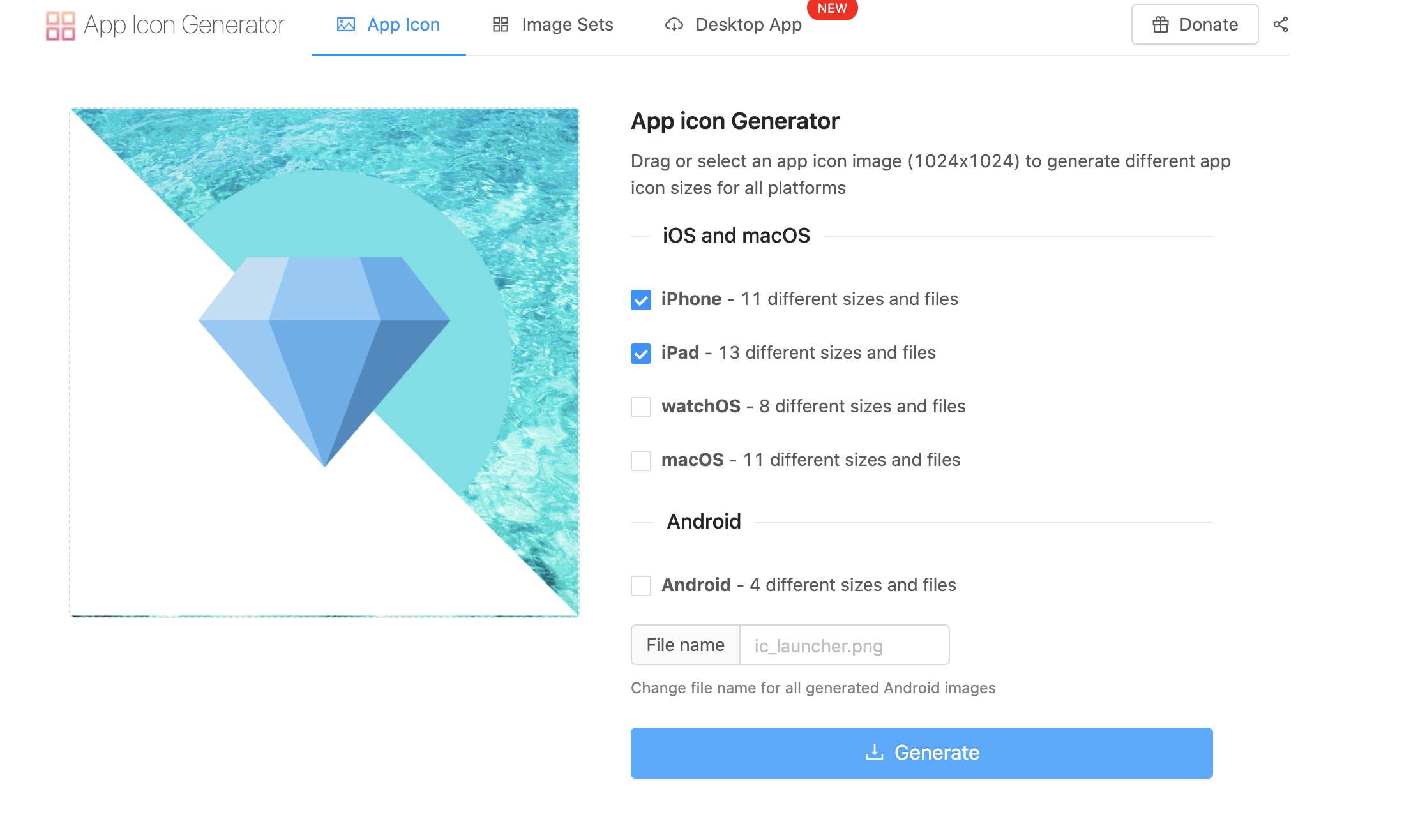Image resolution: width=1402 pixels, height=840 pixels.
Task: Click the grid icon next to Image Sets
Action: point(501,25)
